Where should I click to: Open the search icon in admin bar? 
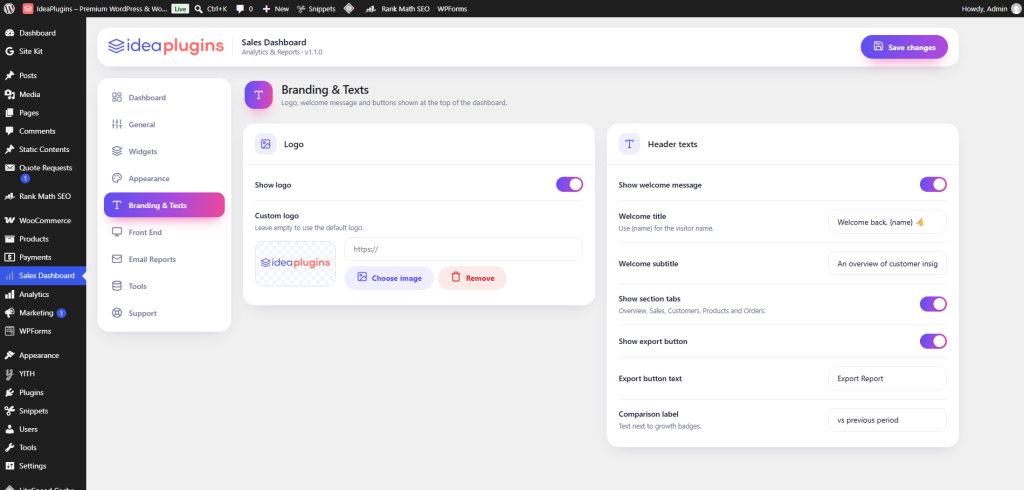(198, 9)
